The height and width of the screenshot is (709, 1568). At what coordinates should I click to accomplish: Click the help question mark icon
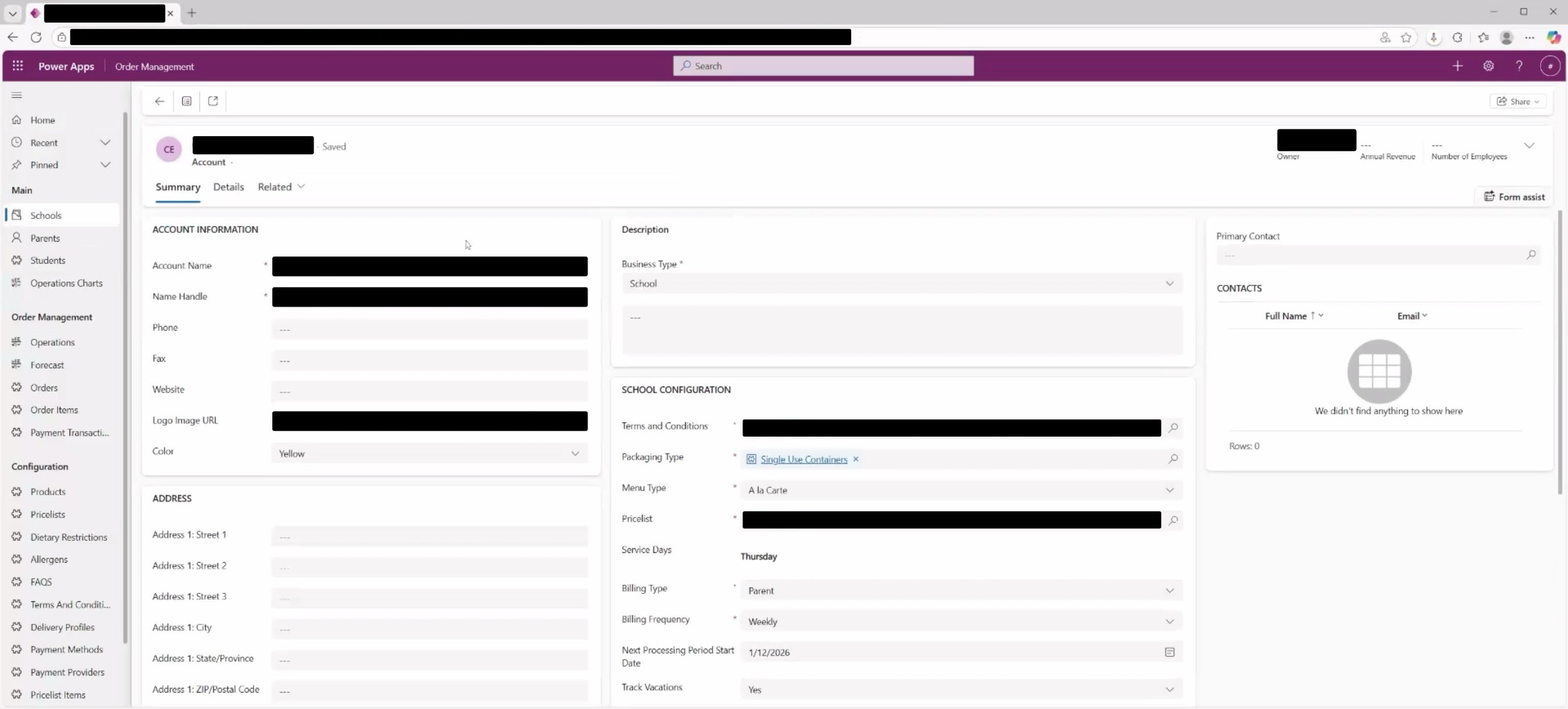click(1518, 66)
